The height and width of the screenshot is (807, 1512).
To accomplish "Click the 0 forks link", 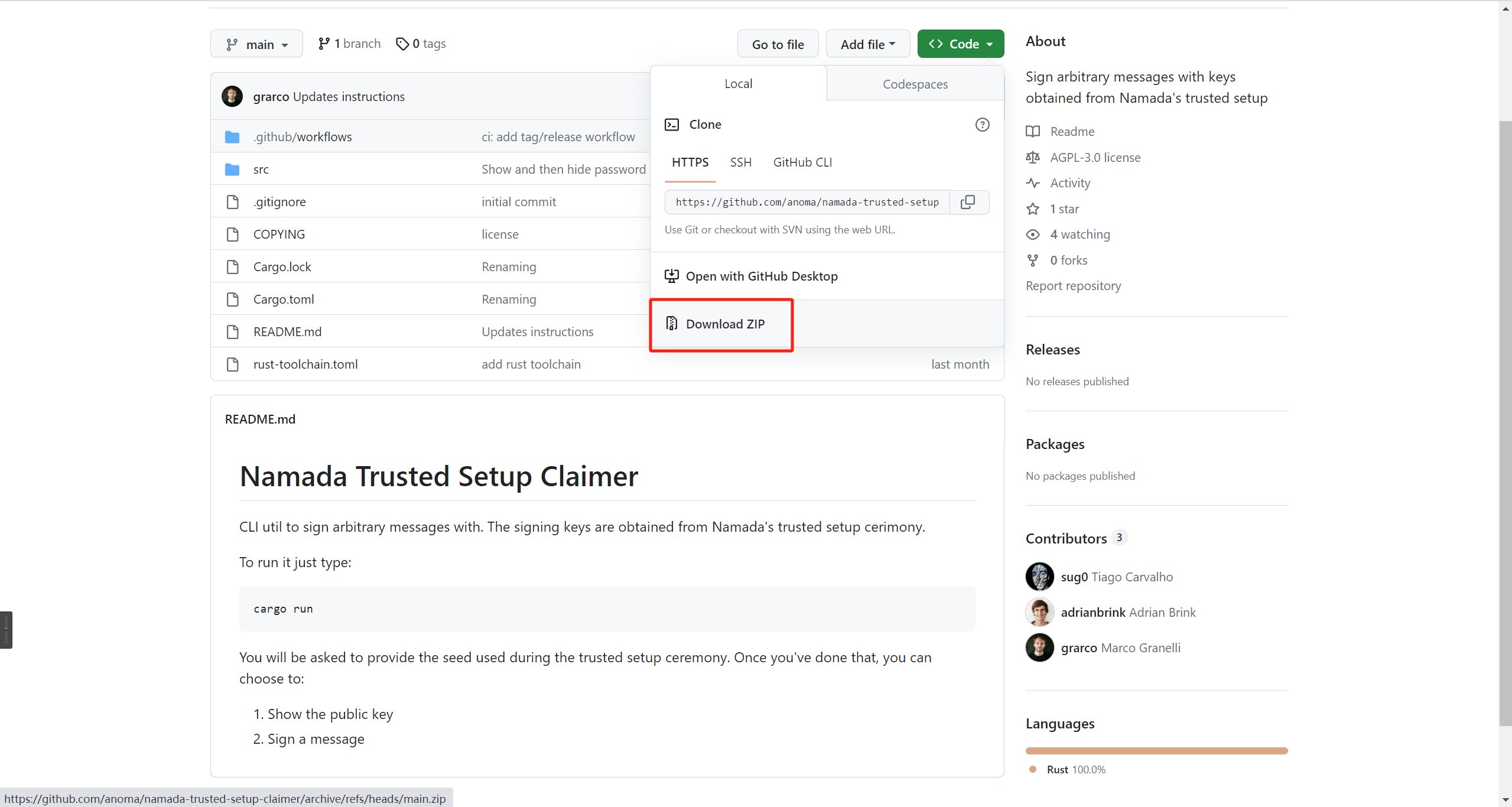I will pos(1068,261).
